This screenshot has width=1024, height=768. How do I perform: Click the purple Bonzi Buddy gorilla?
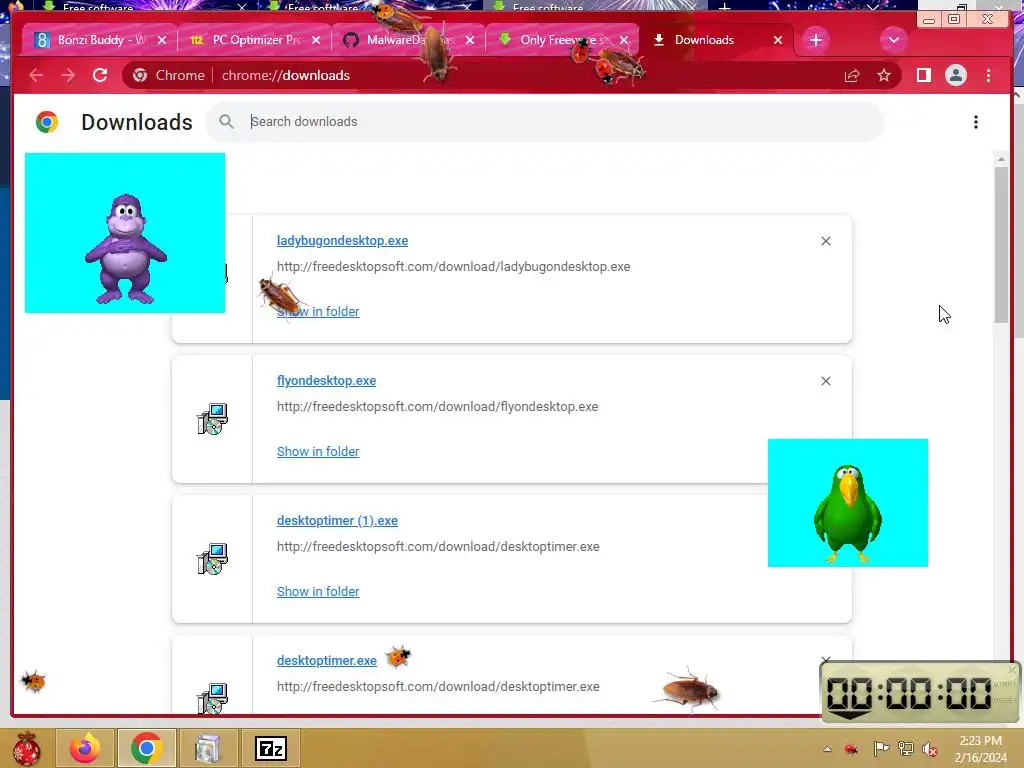coord(125,248)
